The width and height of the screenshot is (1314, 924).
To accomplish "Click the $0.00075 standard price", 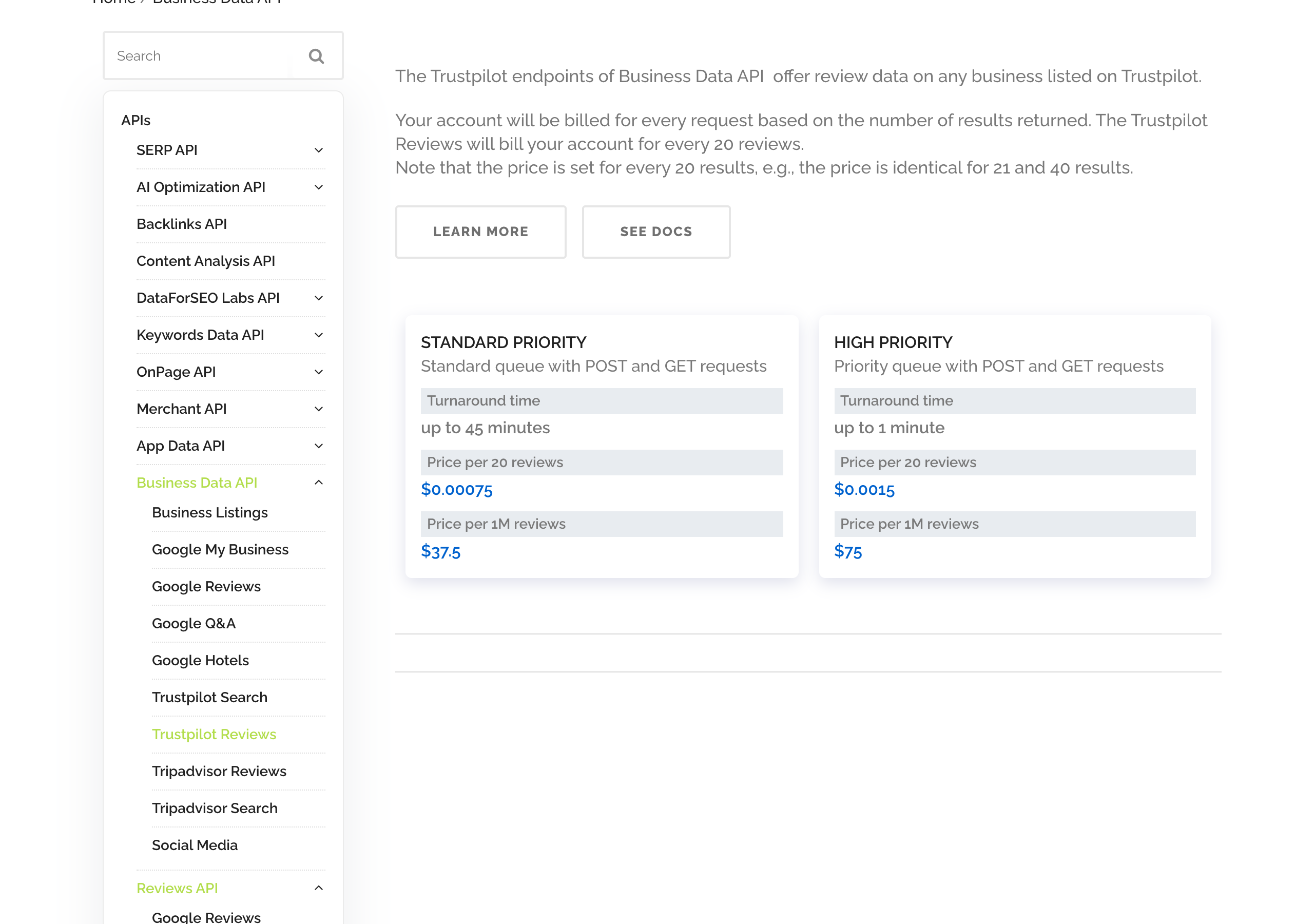I will pos(457,490).
